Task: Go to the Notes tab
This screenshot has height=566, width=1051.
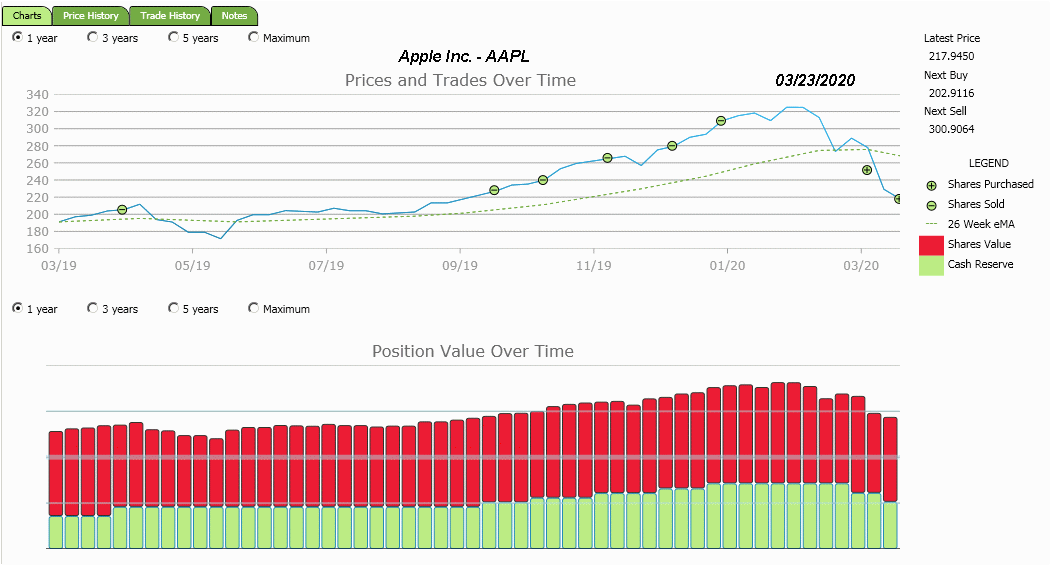Action: coord(234,16)
